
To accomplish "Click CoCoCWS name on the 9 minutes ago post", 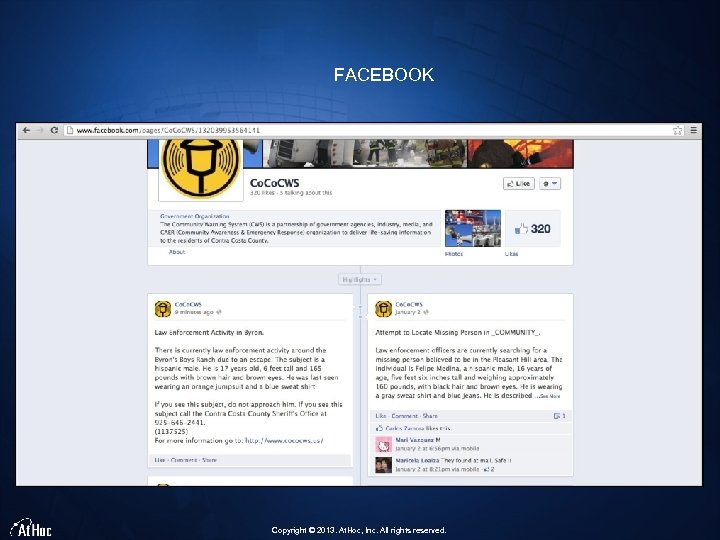I will click(188, 304).
